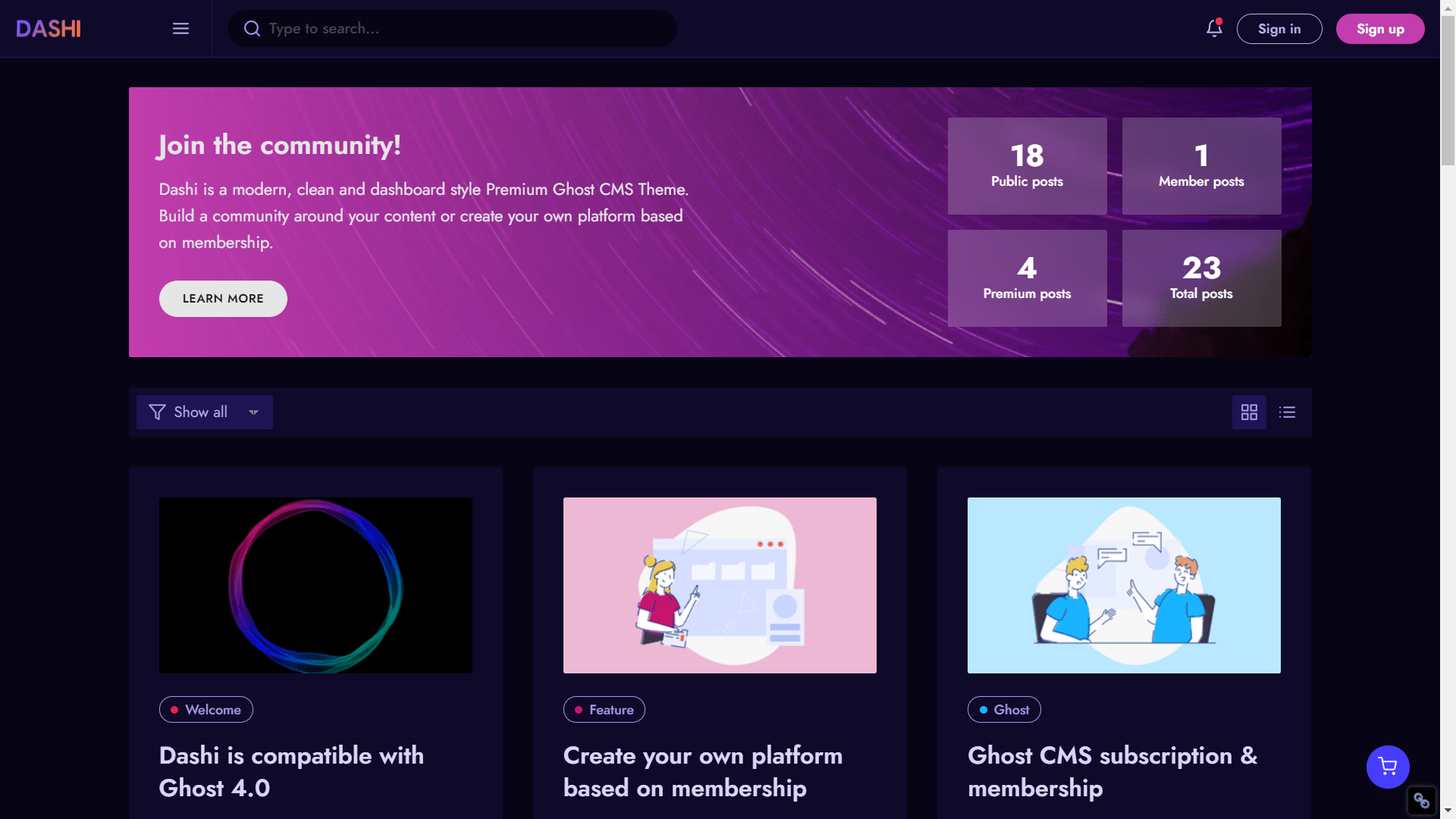Click inside the Type to search field
The image size is (1456, 819).
pos(452,29)
